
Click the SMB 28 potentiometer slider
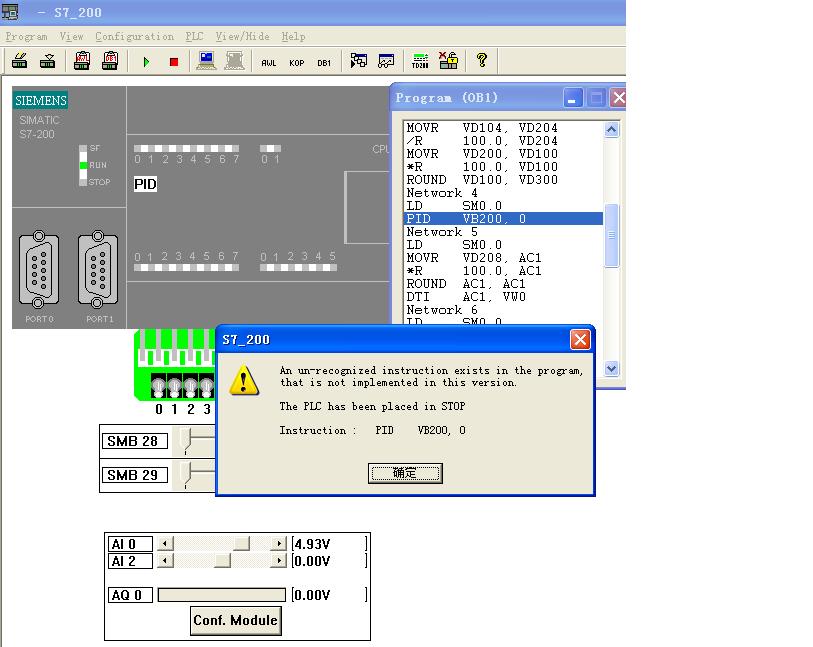point(185,440)
